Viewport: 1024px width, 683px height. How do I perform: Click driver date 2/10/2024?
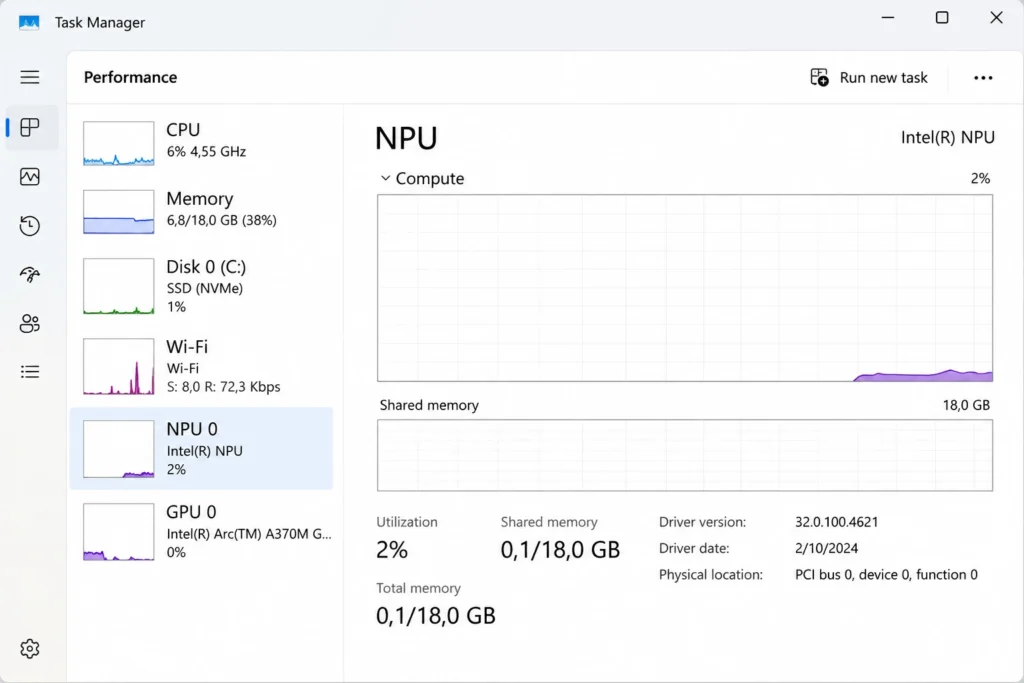[826, 548]
